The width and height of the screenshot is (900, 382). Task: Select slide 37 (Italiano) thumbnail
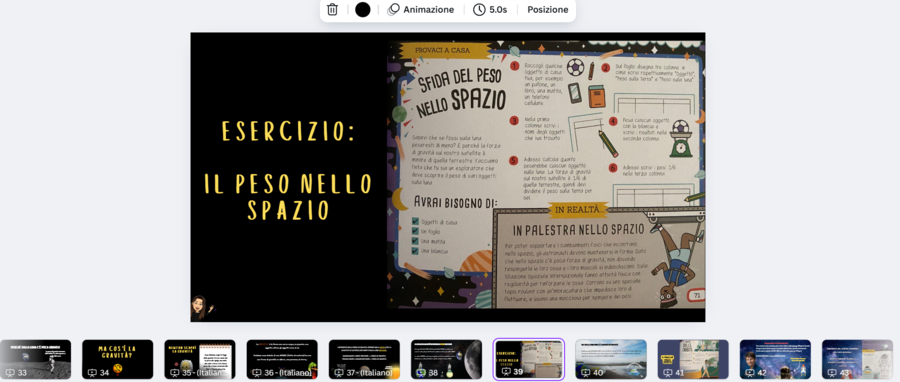[x=364, y=359]
